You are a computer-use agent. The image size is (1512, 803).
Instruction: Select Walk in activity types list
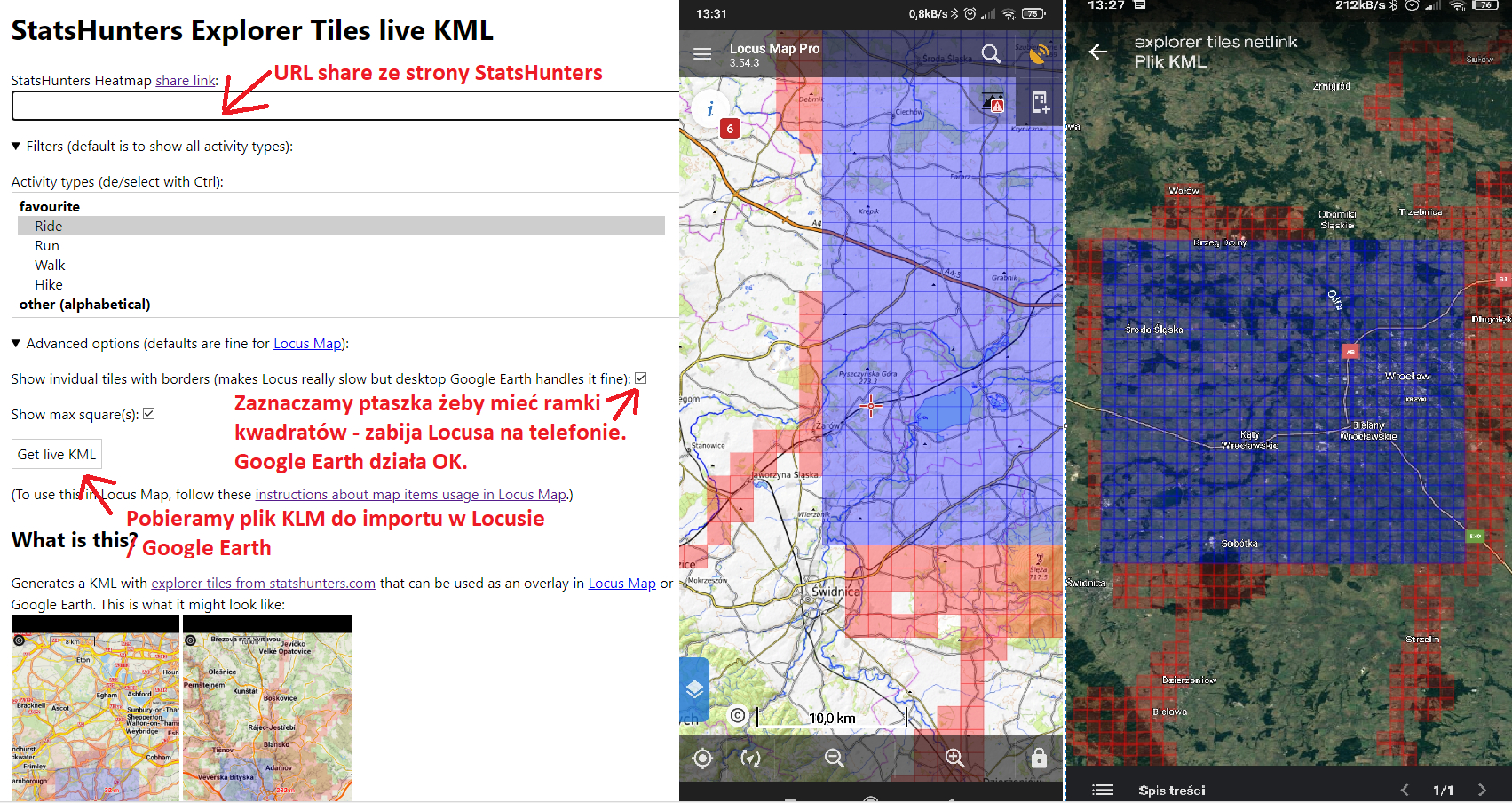tap(341, 265)
